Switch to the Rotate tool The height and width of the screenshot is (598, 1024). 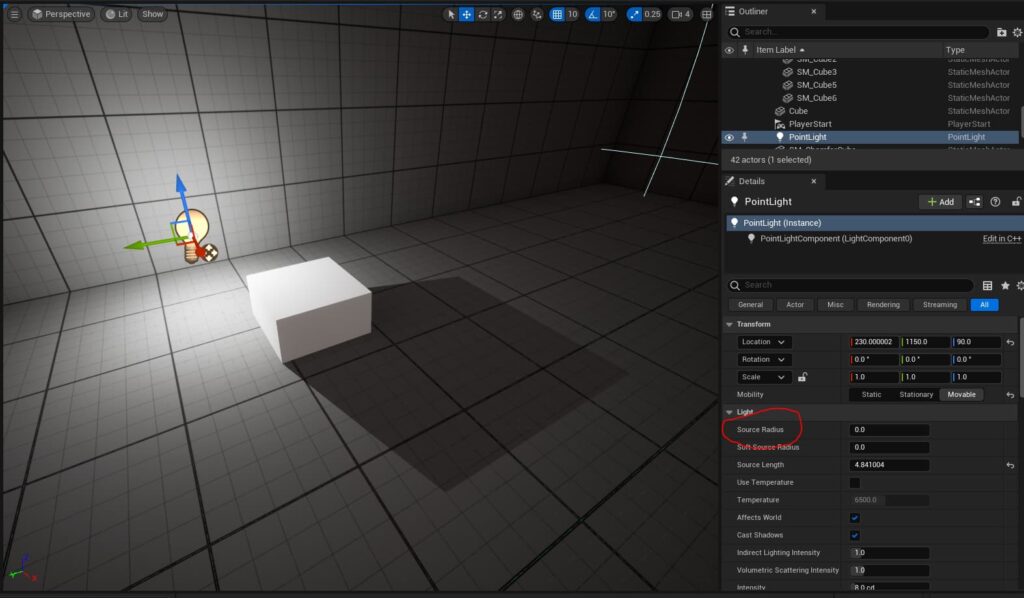(483, 14)
